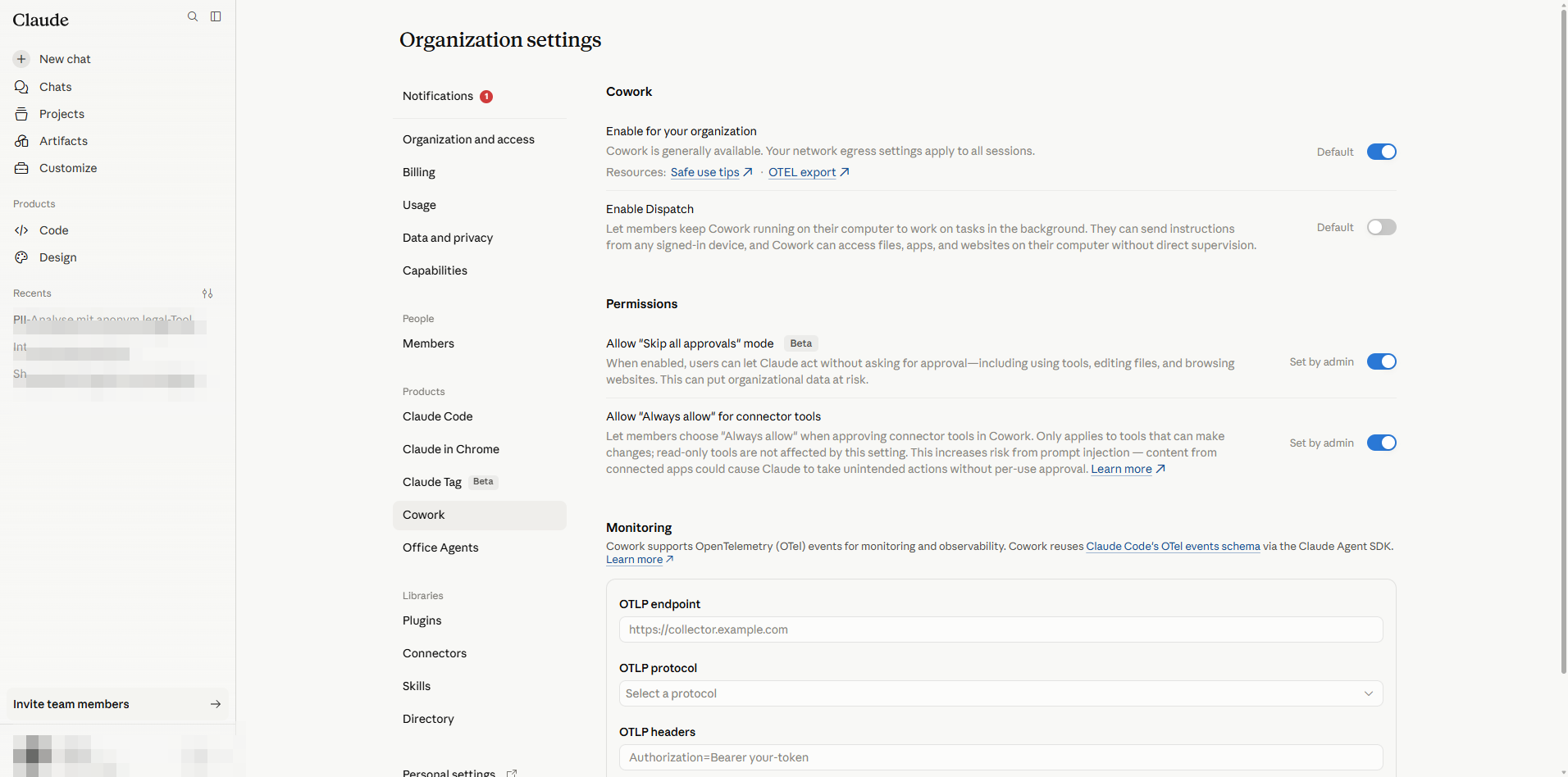Open Personal settings link
Viewport: 1568px width, 777px height.
coord(449,773)
